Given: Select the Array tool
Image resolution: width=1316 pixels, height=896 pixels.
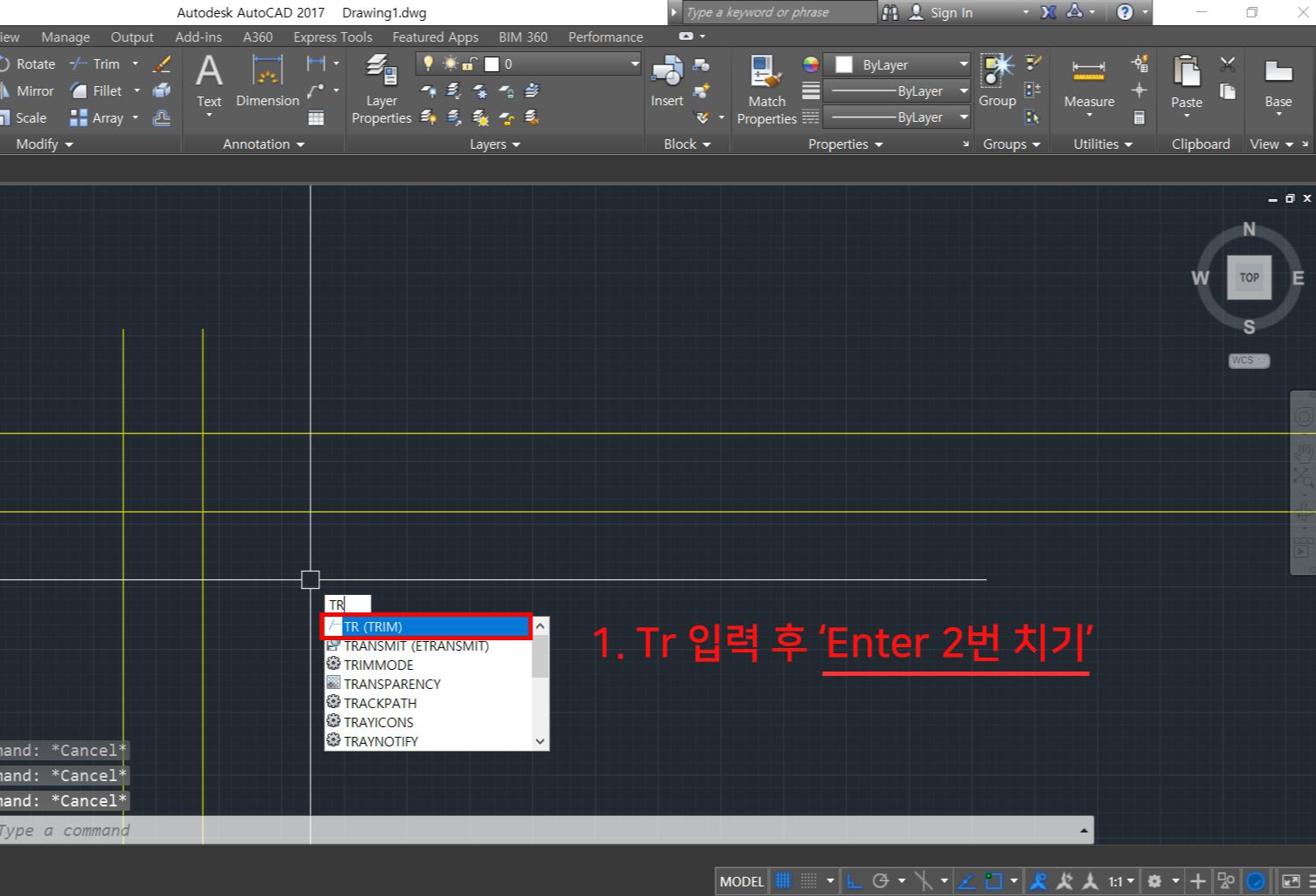Looking at the screenshot, I should (97, 118).
